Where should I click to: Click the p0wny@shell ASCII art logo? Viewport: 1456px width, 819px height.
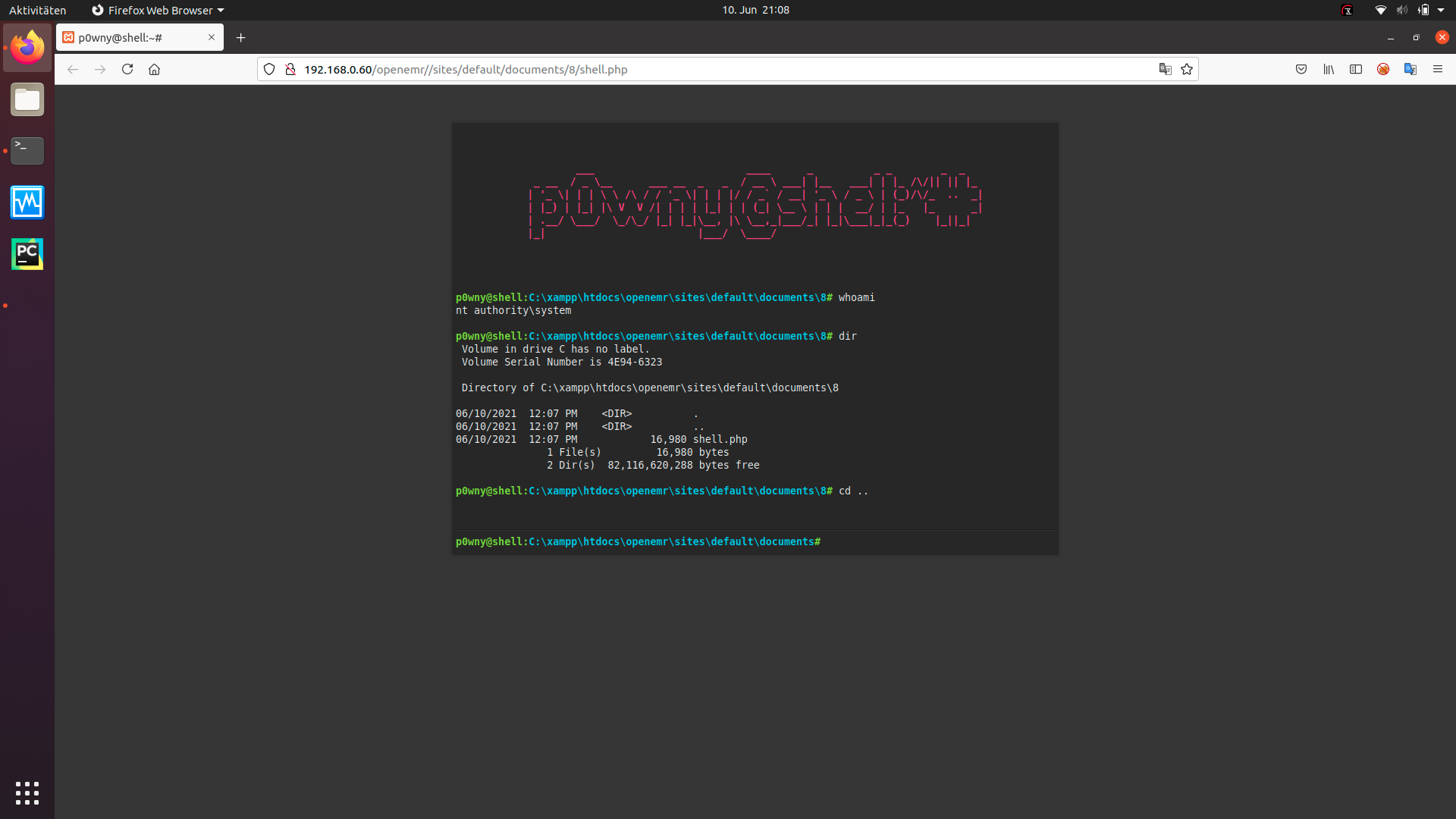[x=755, y=205]
